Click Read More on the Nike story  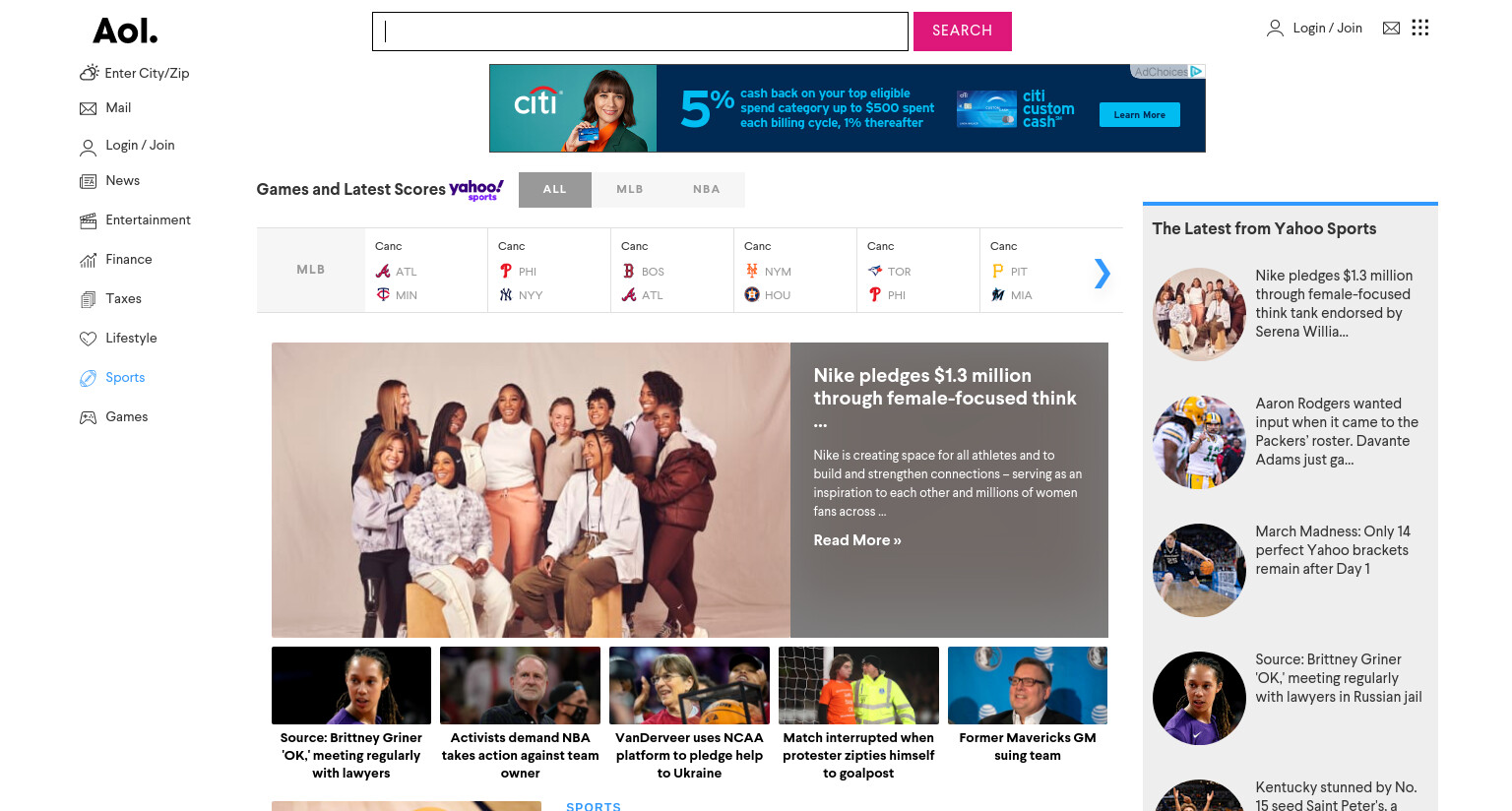coord(857,540)
